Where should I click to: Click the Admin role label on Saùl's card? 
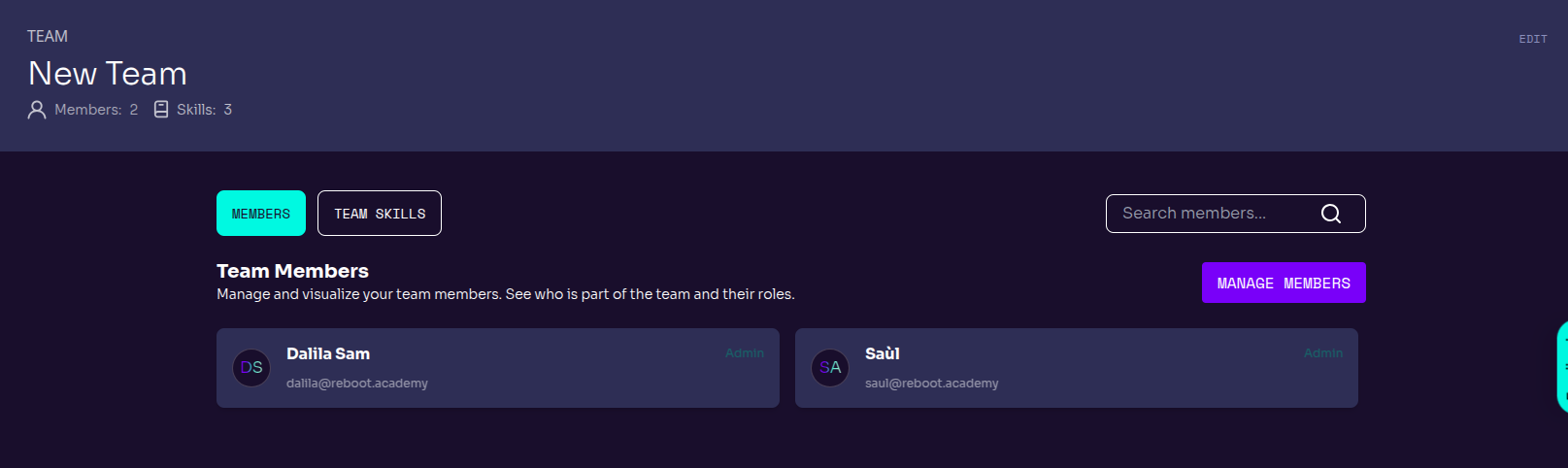click(1323, 353)
